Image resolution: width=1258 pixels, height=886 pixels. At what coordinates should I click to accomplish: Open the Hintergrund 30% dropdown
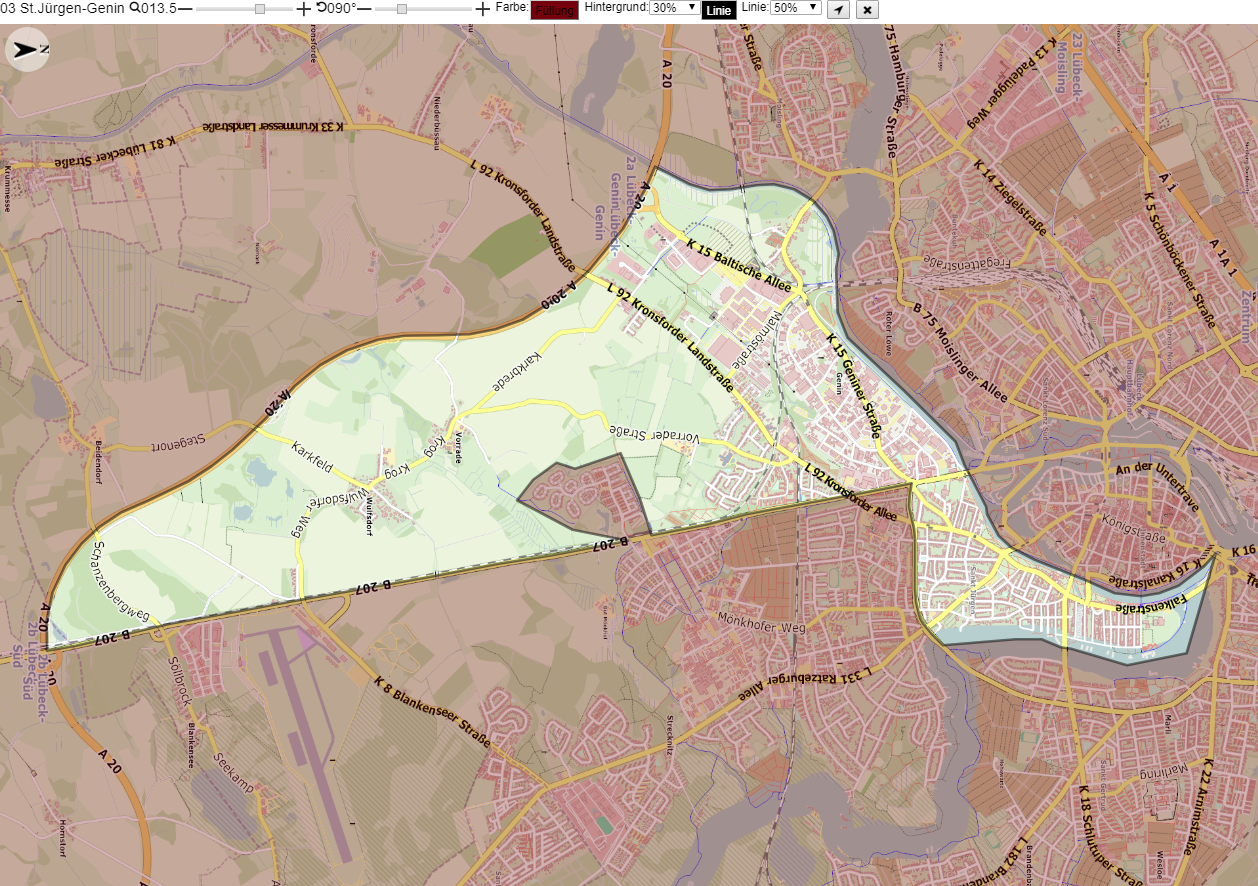coord(675,7)
